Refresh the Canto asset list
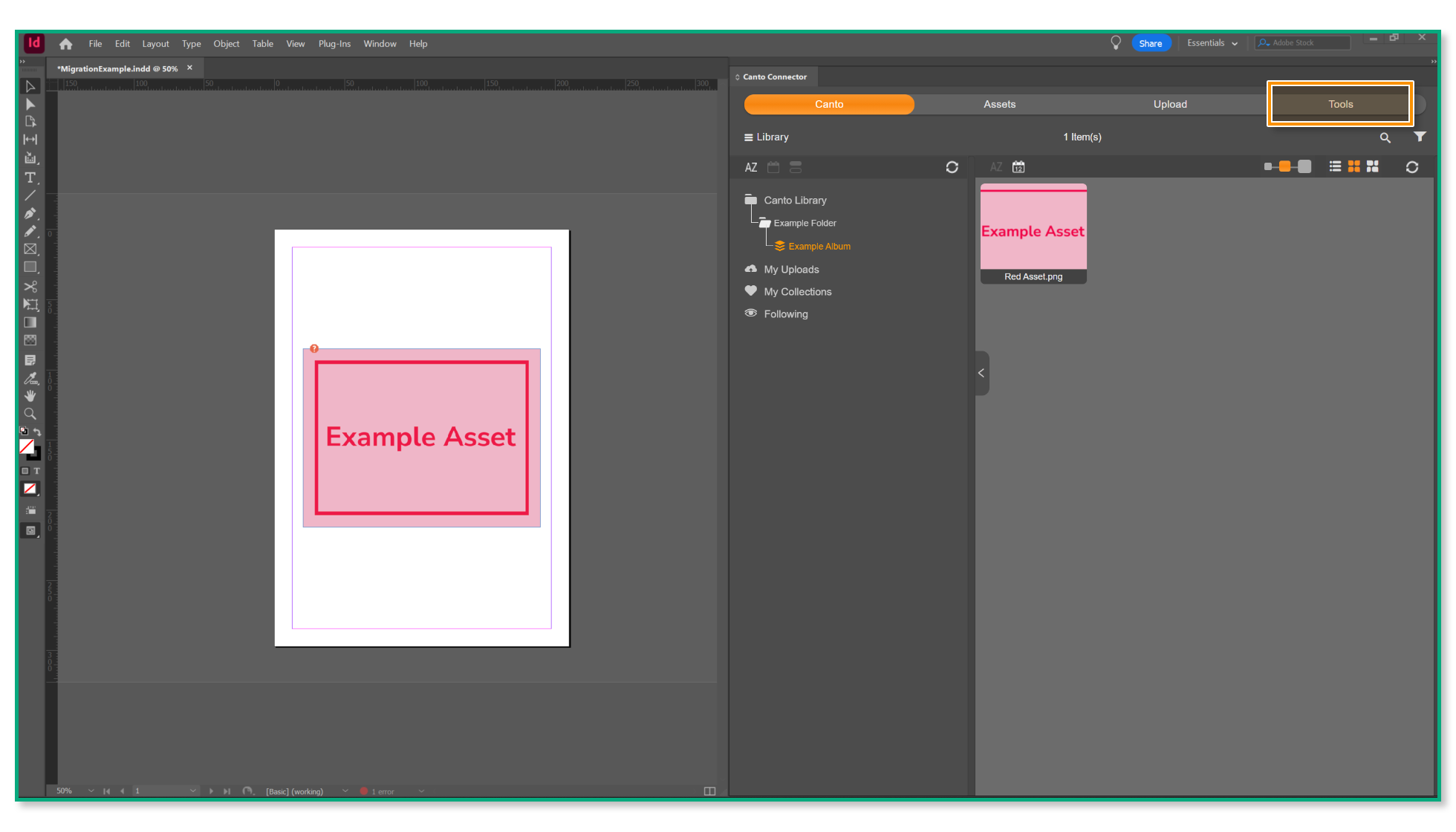This screenshot has height=832, width=1456. tap(1411, 166)
